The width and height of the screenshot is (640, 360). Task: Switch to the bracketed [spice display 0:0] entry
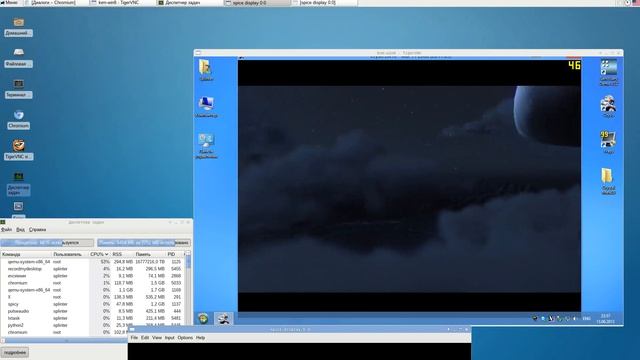point(324,2)
